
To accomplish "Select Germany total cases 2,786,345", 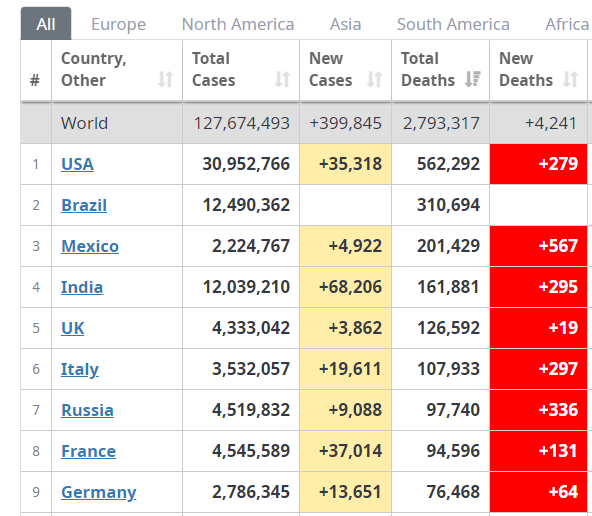I will point(251,493).
